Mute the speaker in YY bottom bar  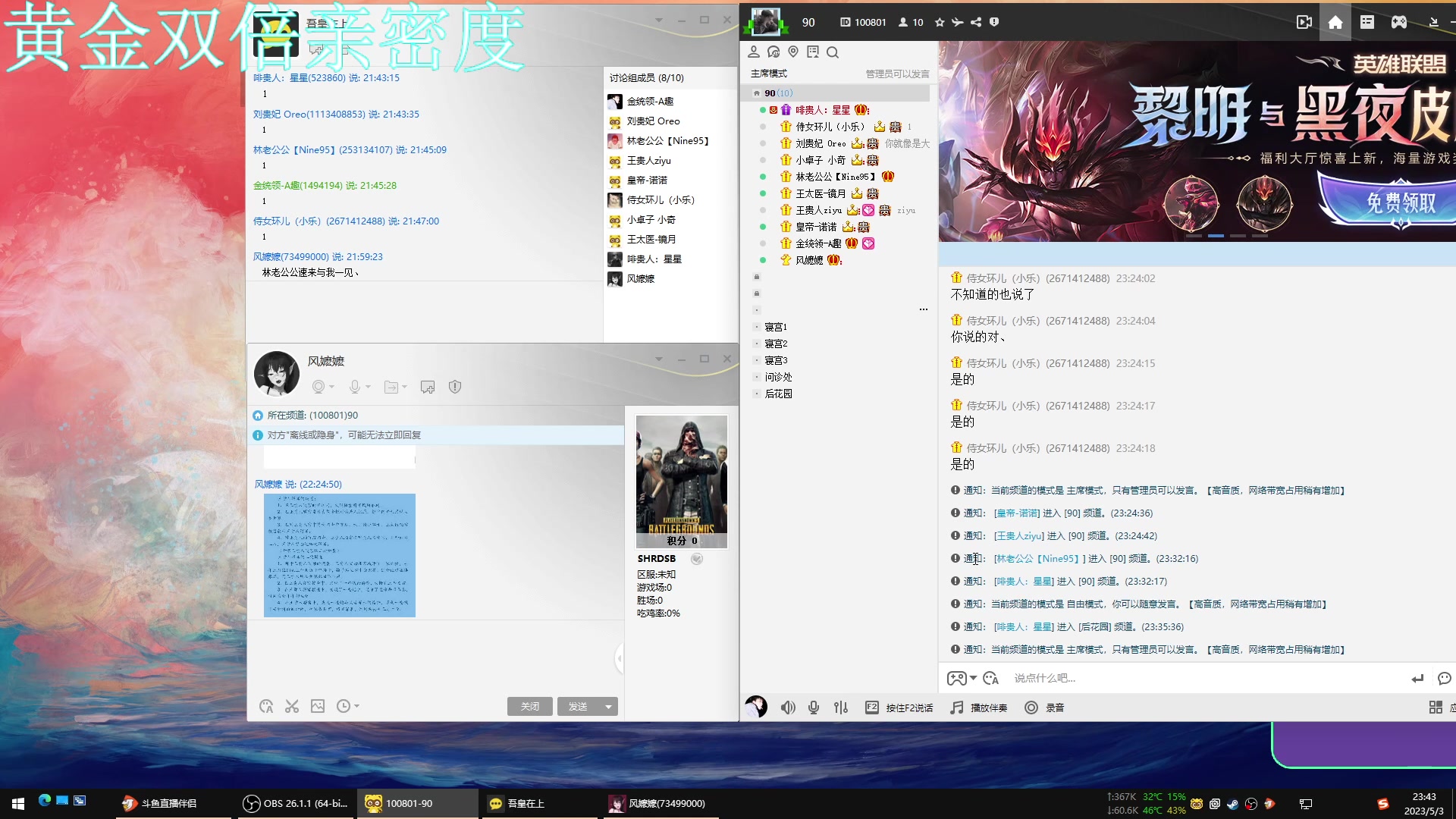(x=788, y=708)
